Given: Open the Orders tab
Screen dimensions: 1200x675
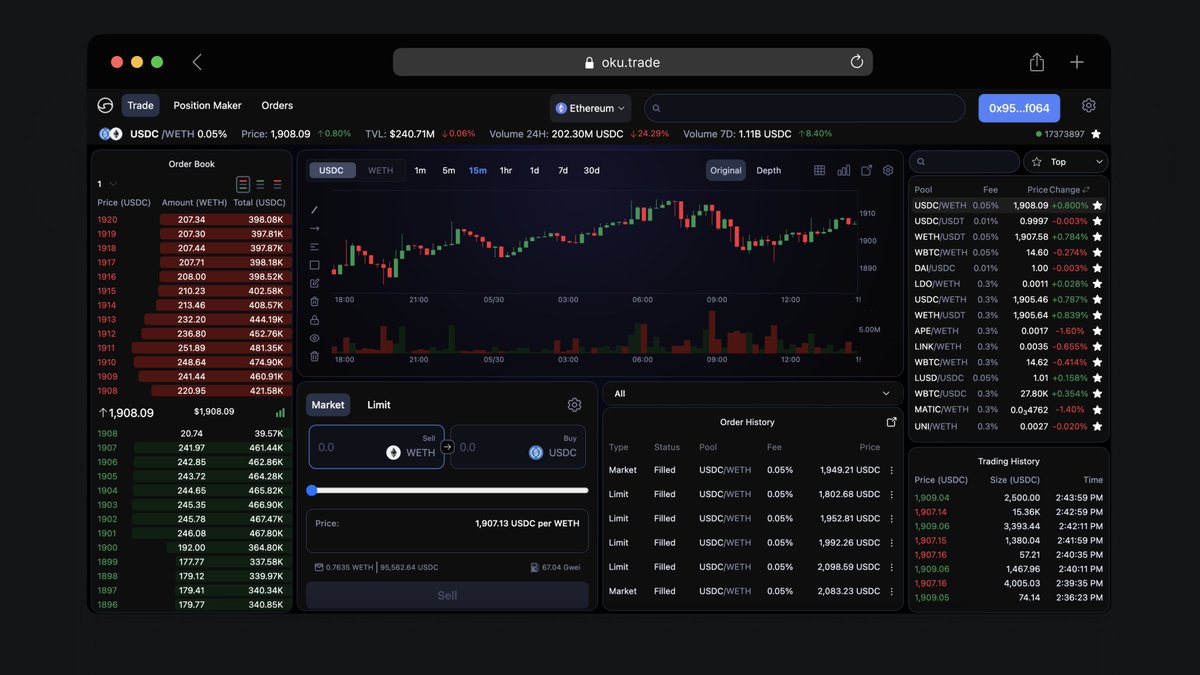Looking at the screenshot, I should tap(277, 105).
